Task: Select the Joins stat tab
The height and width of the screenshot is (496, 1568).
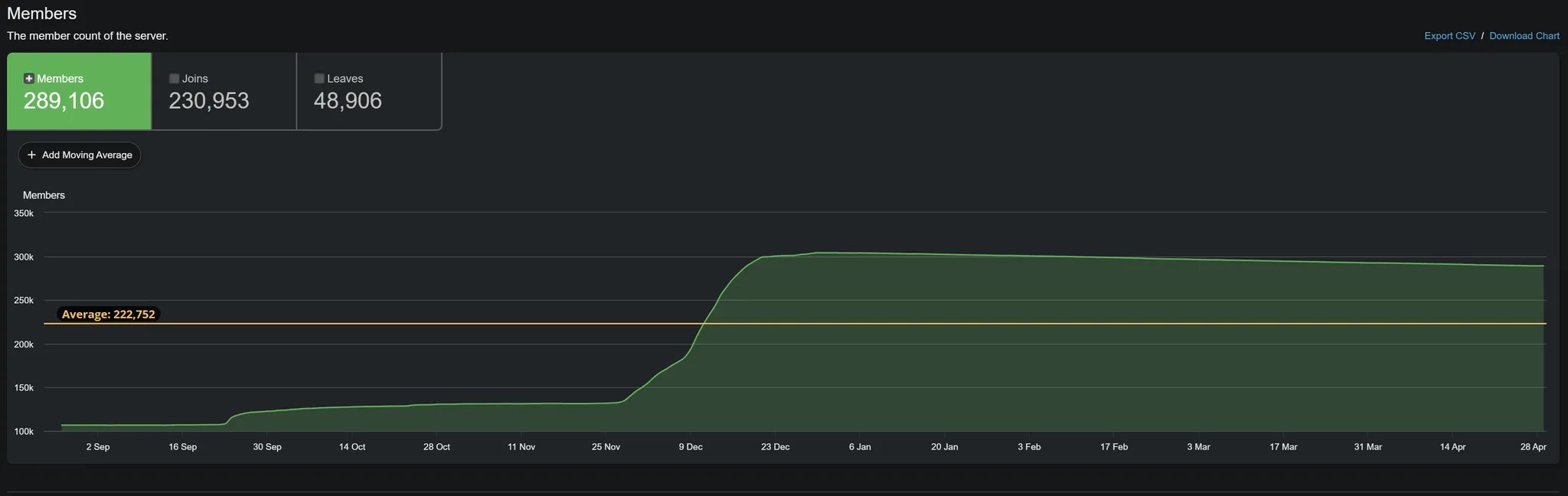Action: click(224, 91)
